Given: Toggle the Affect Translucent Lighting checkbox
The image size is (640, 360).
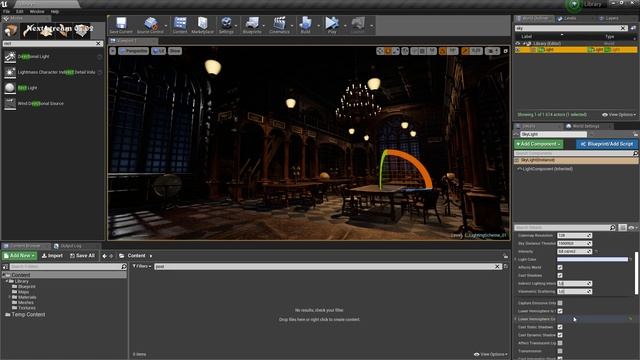Looking at the screenshot, I should [x=560, y=343].
